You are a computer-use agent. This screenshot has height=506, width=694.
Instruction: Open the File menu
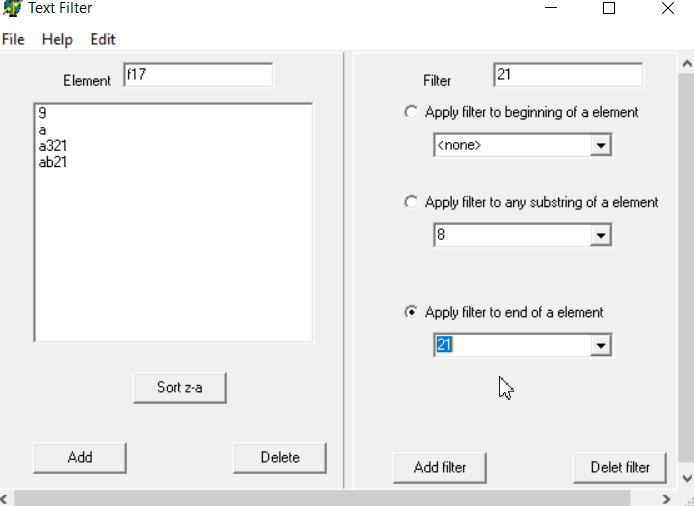tap(13, 39)
